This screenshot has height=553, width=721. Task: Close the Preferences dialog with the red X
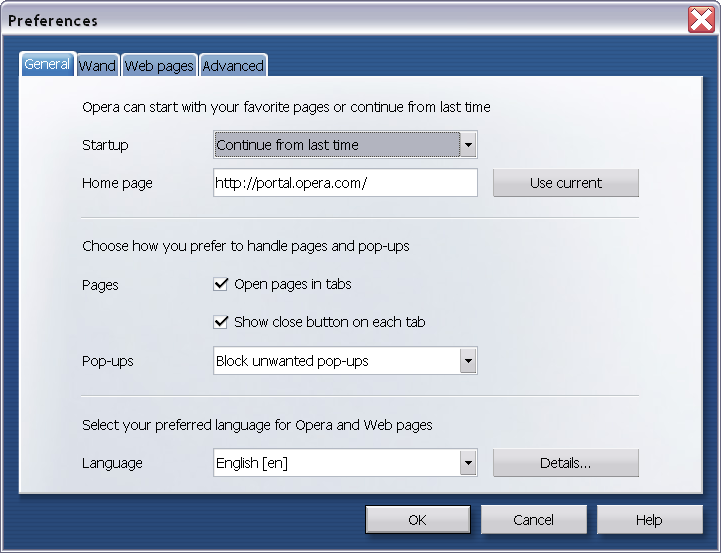click(x=700, y=19)
